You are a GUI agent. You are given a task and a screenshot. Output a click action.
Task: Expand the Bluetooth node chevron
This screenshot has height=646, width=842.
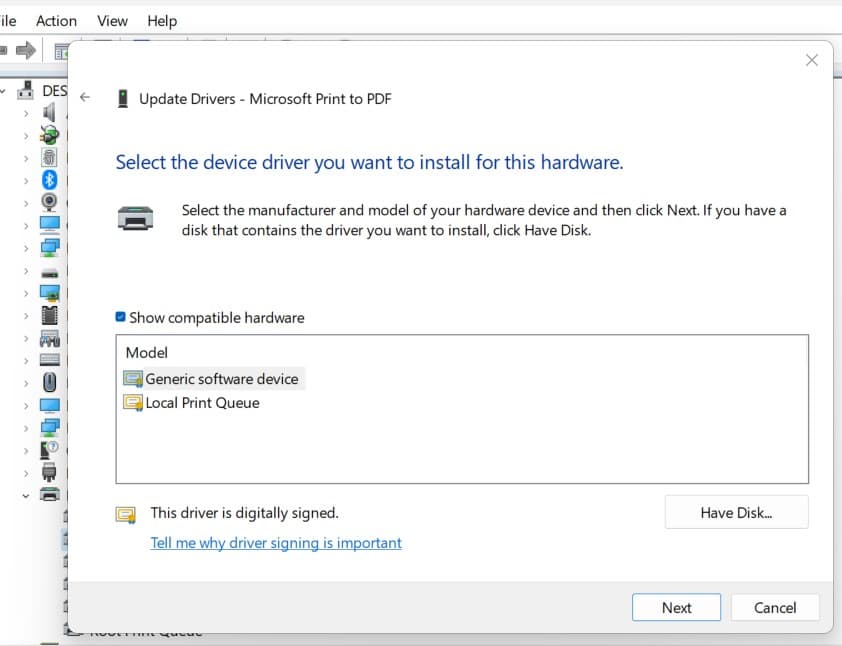coord(26,180)
